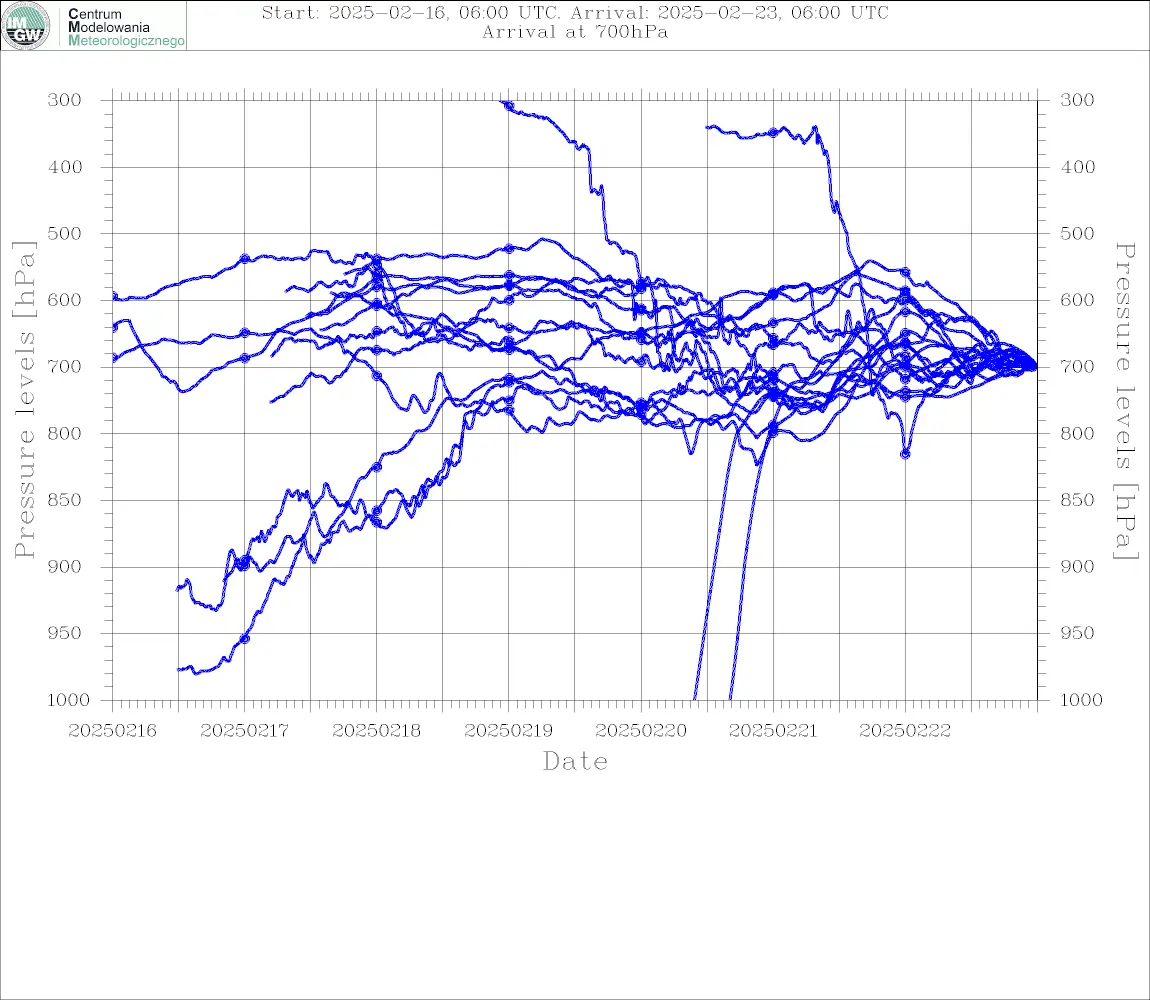Click the left axis 300 label
Image resolution: width=1150 pixels, height=1000 pixels.
point(65,100)
